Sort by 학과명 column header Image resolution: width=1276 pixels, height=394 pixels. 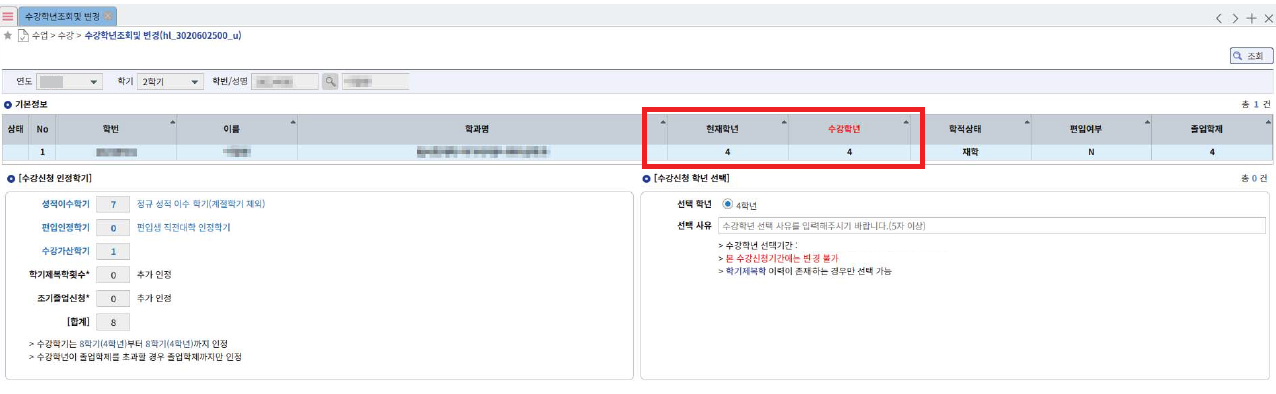[483, 129]
